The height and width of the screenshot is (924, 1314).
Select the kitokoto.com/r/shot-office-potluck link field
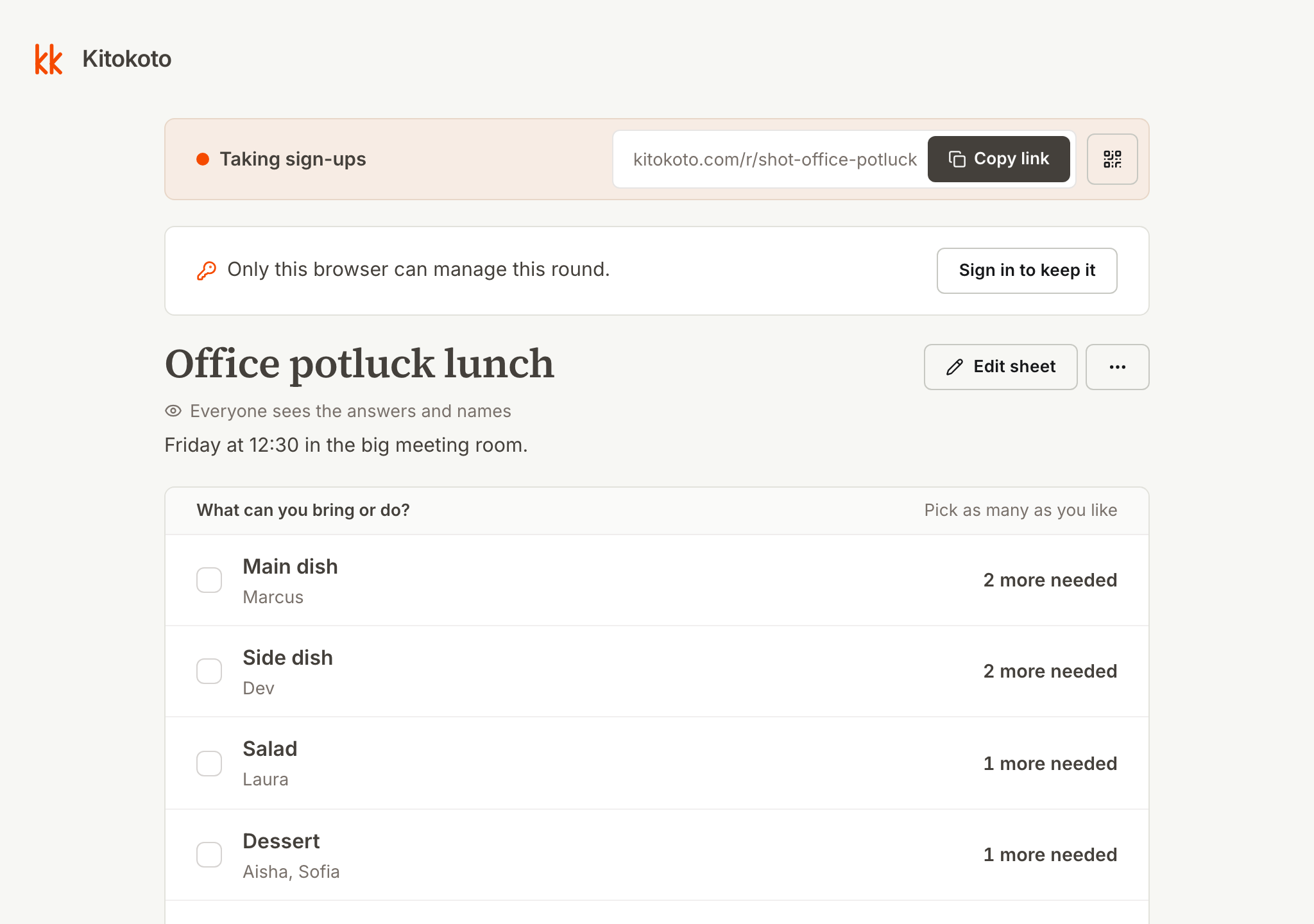pyautogui.click(x=774, y=159)
